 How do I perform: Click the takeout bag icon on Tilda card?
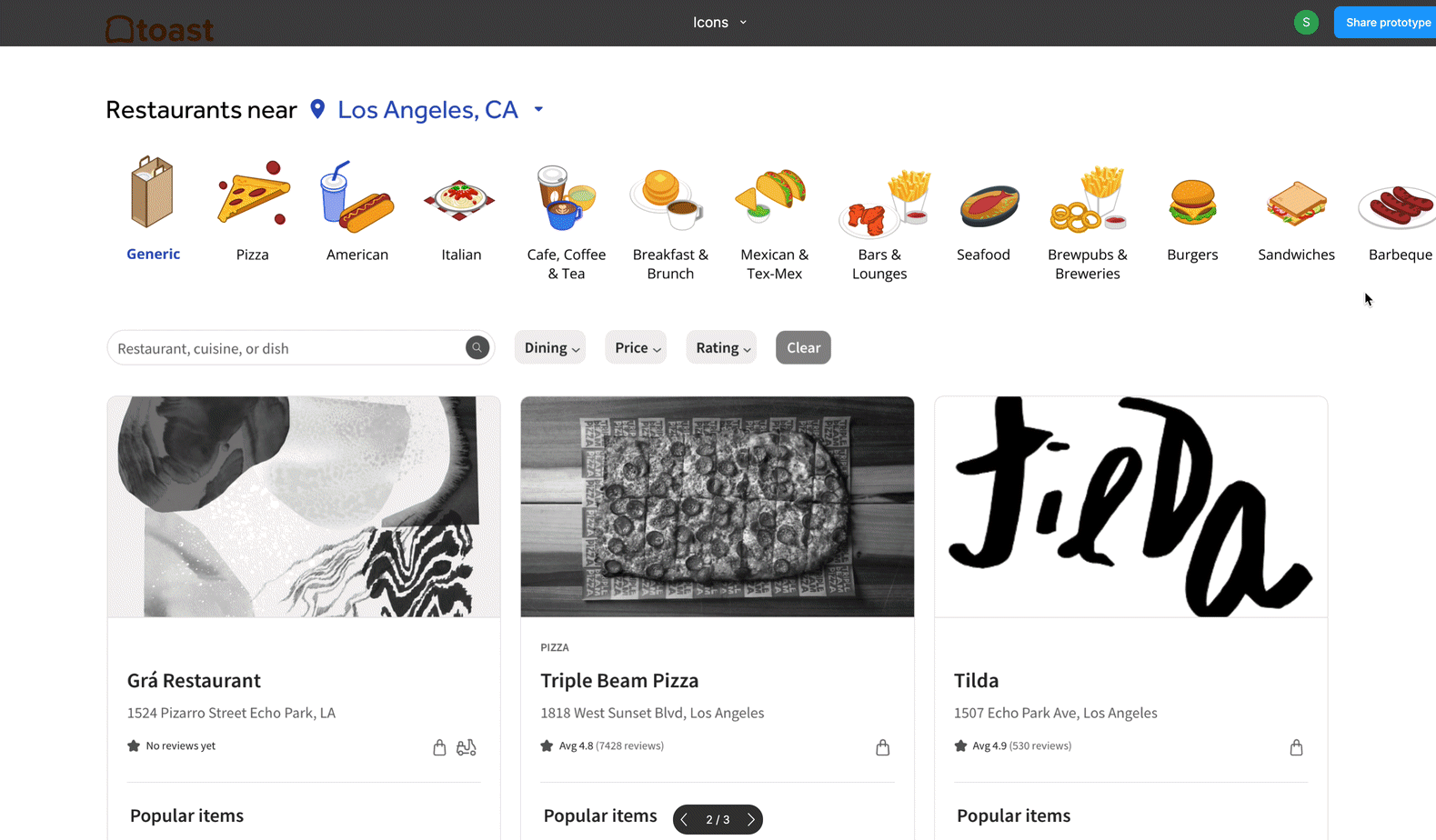click(x=1296, y=747)
